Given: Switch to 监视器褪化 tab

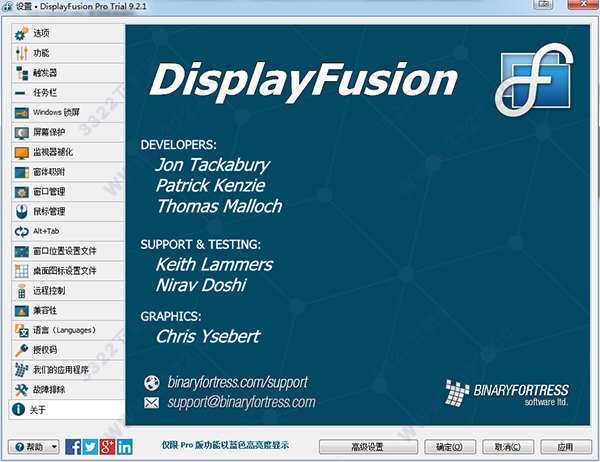Looking at the screenshot, I should pos(68,152).
